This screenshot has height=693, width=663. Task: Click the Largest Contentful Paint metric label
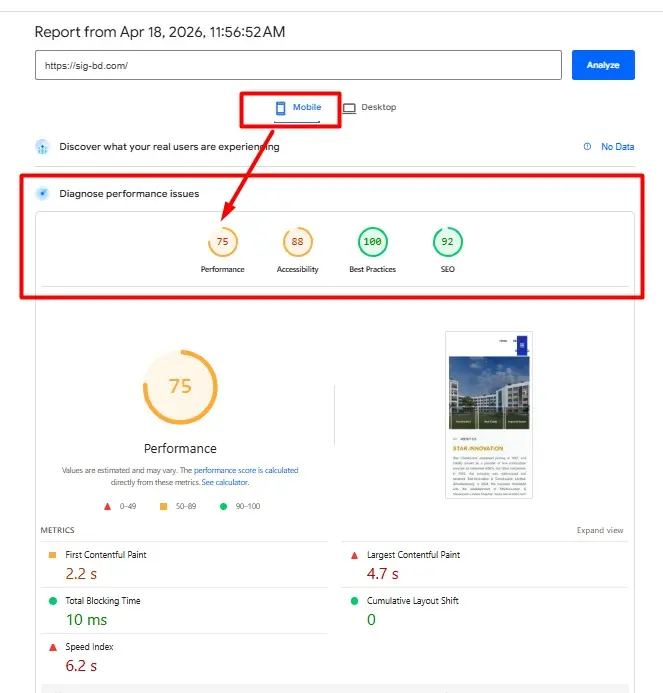click(x=413, y=555)
